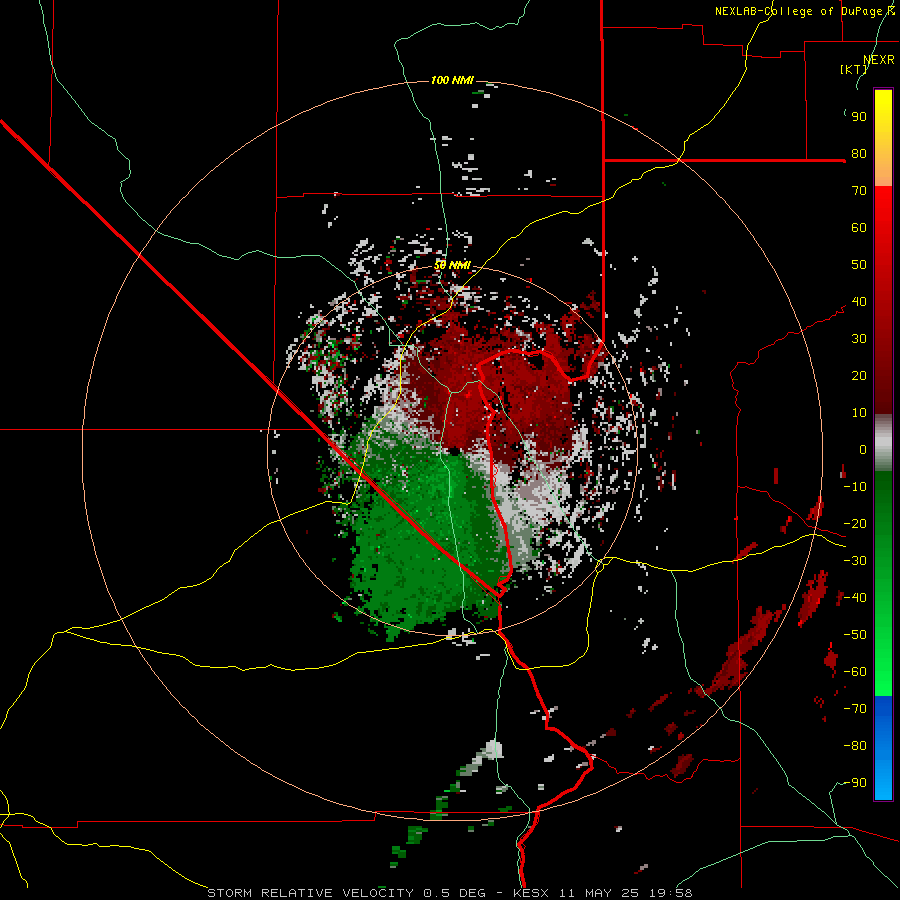Viewport: 900px width, 900px height.
Task: Click the 10 value on velocity scale
Action: [859, 413]
